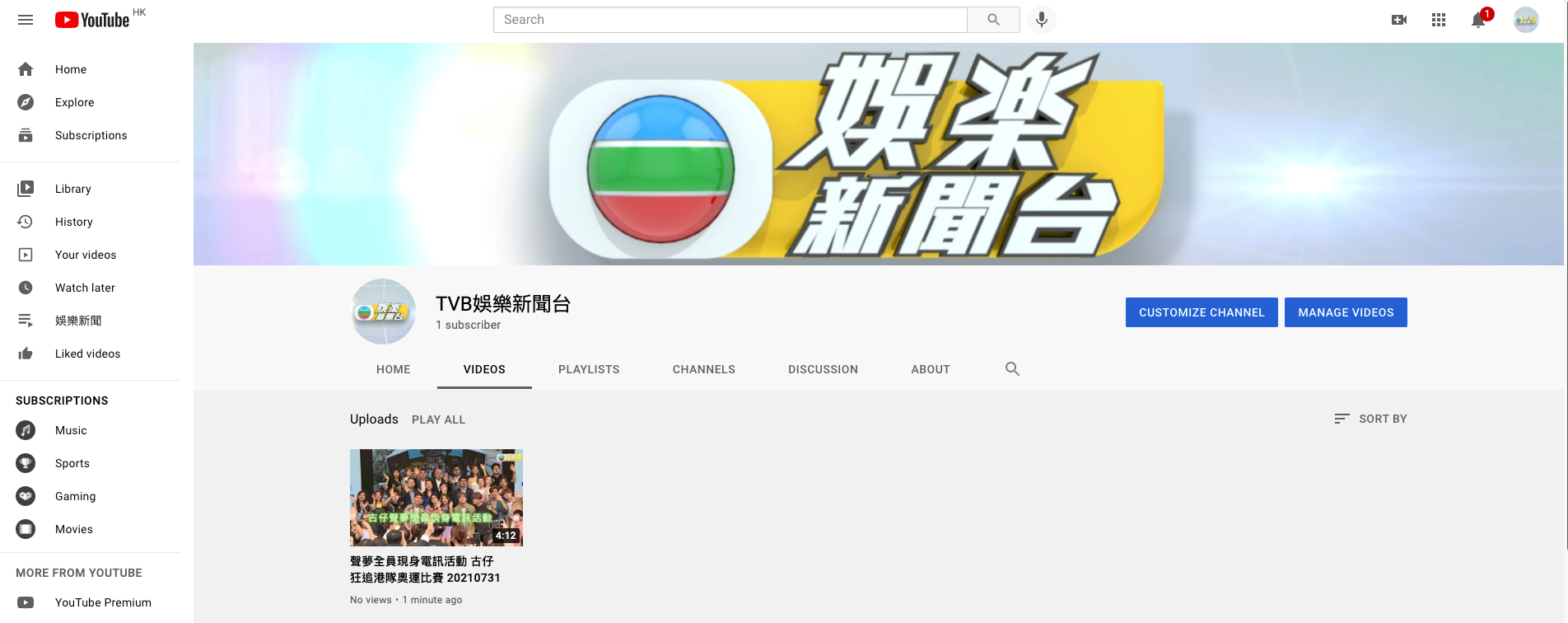Switch to the channel Home tab
The height and width of the screenshot is (623, 1568).
click(x=394, y=369)
